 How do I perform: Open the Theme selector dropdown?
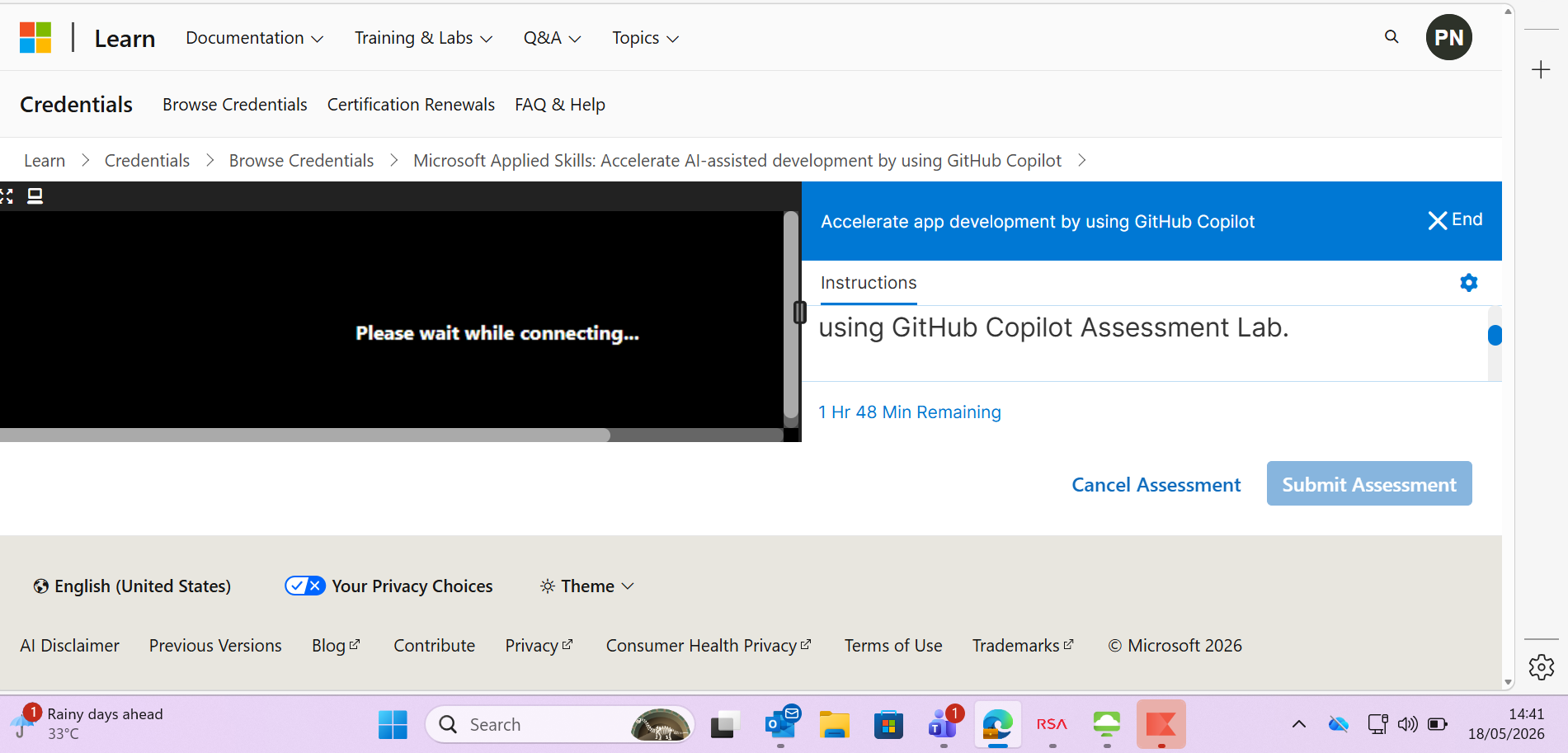(586, 586)
